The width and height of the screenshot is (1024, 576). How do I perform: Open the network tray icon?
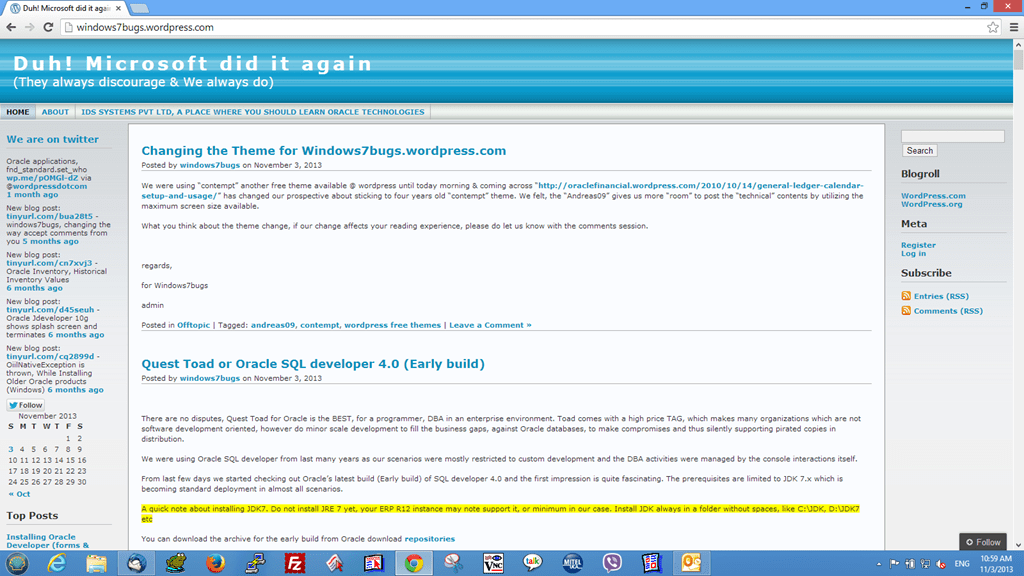[x=925, y=564]
